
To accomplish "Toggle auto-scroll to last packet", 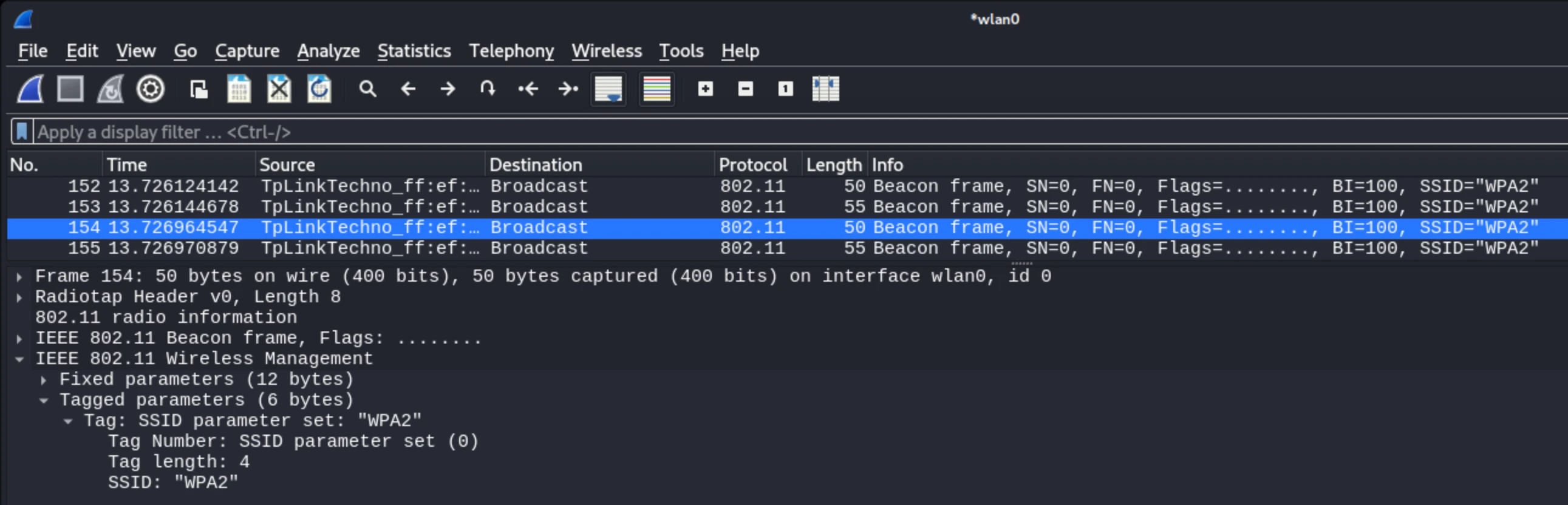I will 608,89.
